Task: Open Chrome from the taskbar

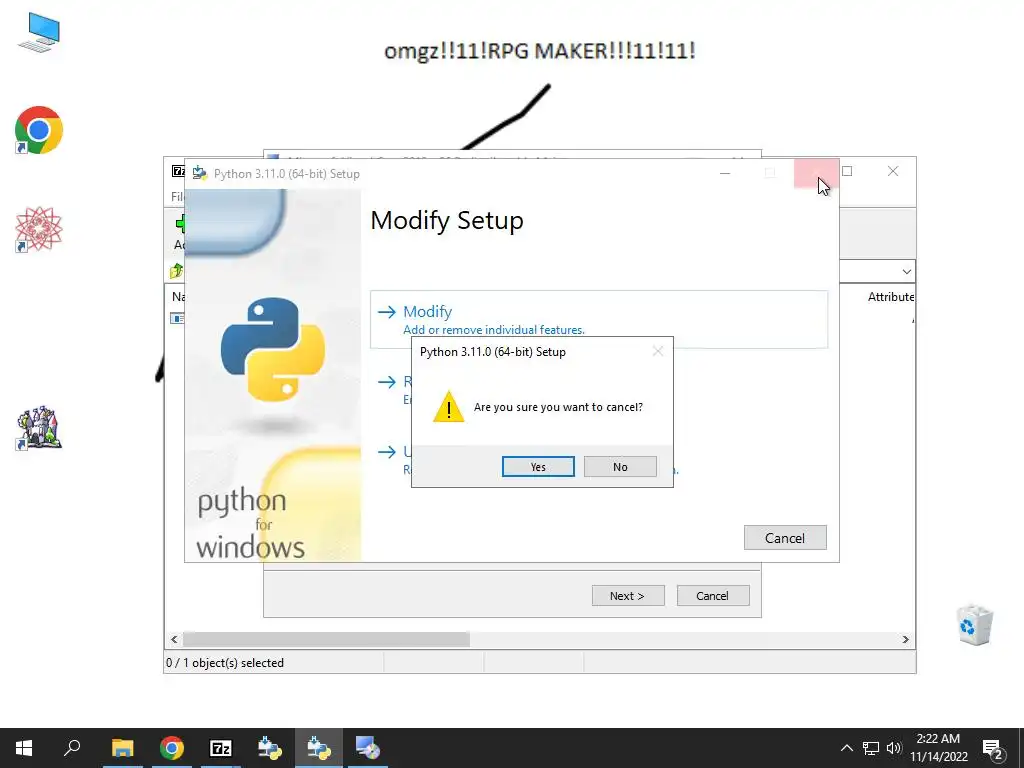Action: pyautogui.click(x=172, y=748)
